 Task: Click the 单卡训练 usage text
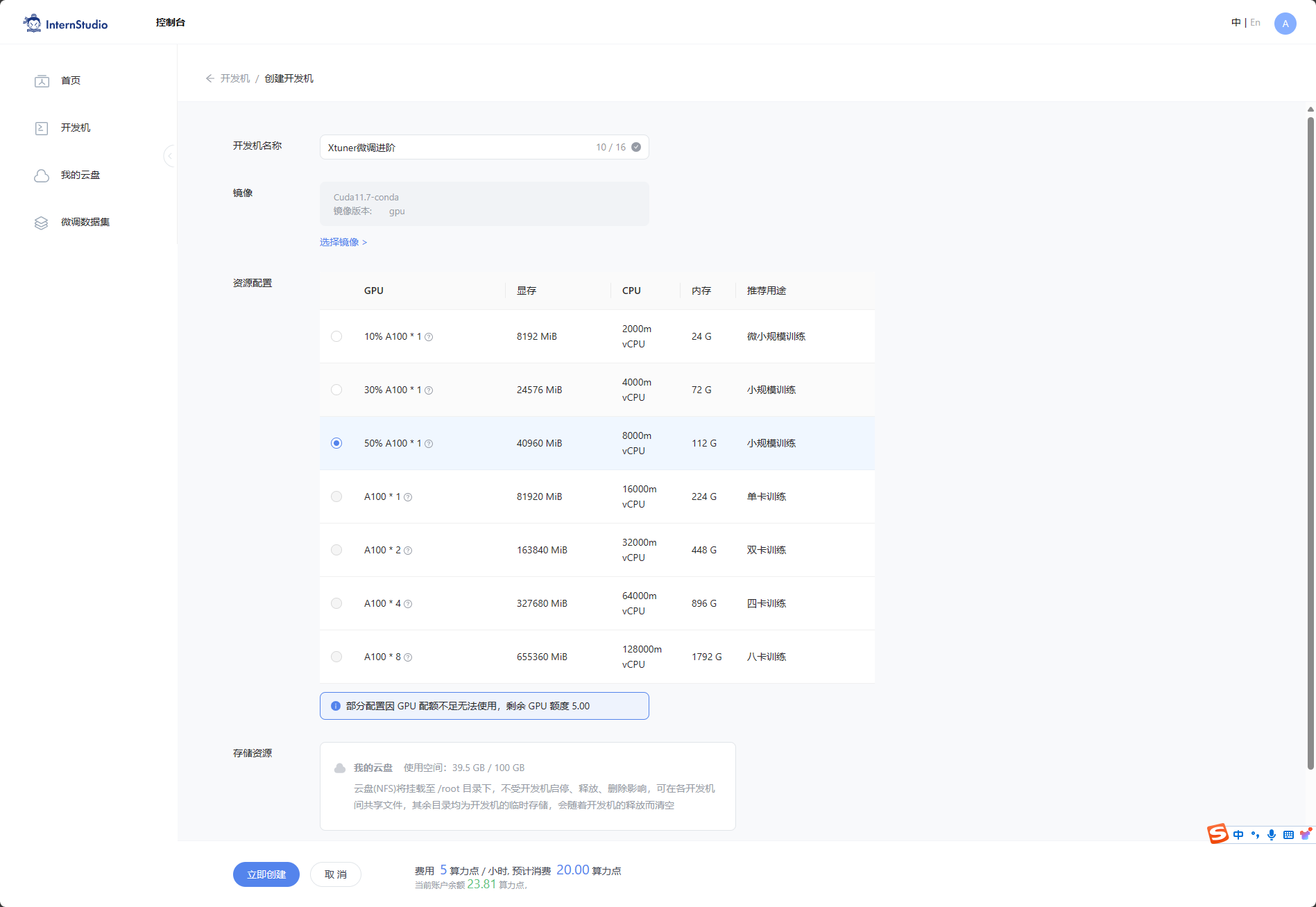pyautogui.click(x=767, y=496)
